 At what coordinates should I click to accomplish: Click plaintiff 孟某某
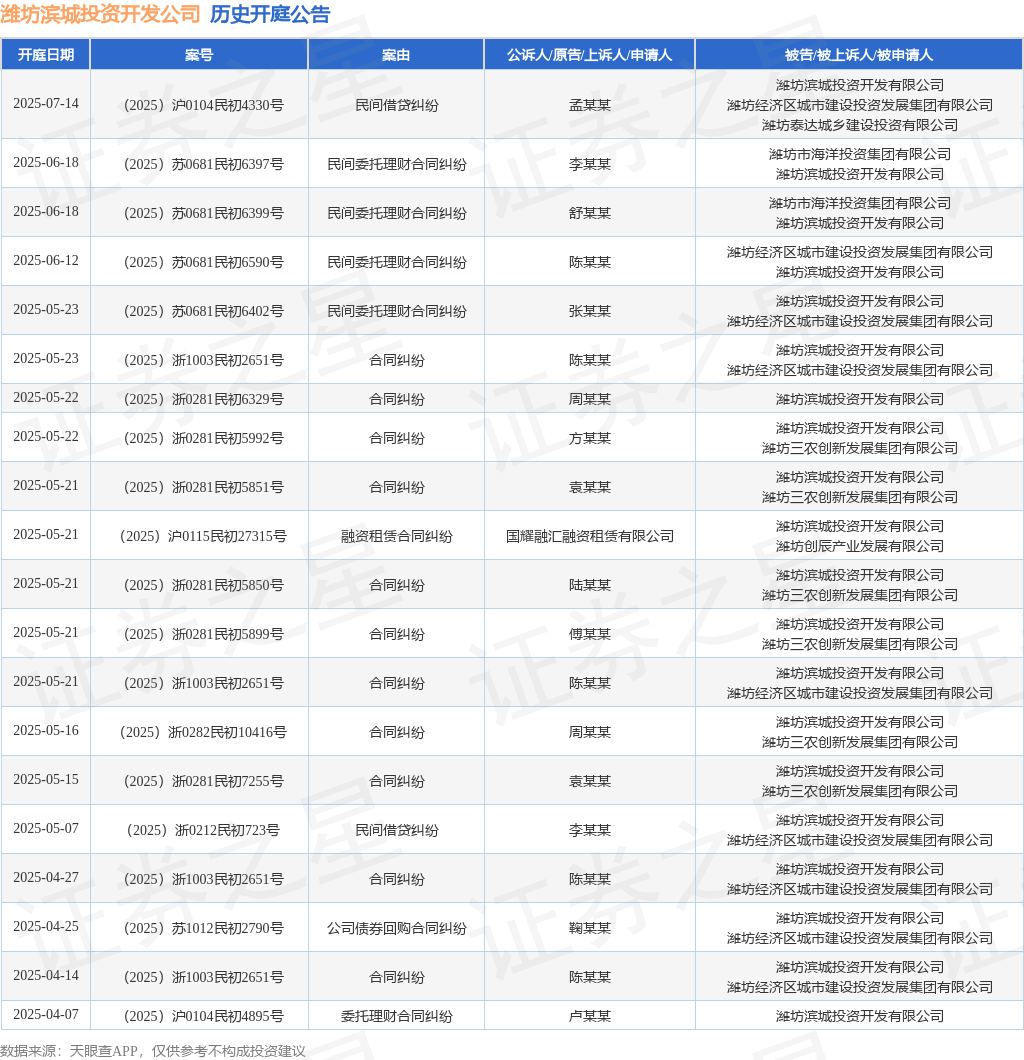(589, 105)
